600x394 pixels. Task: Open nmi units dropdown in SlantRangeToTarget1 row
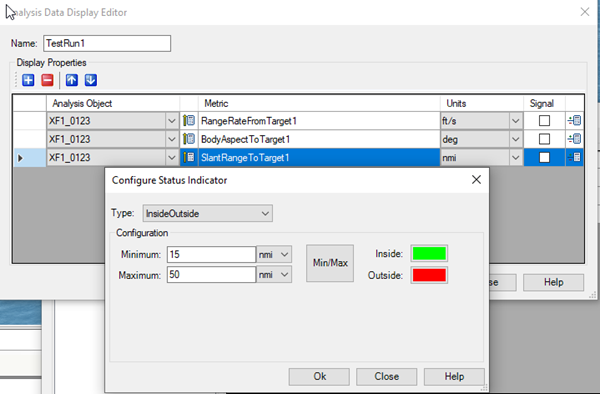tap(515, 157)
